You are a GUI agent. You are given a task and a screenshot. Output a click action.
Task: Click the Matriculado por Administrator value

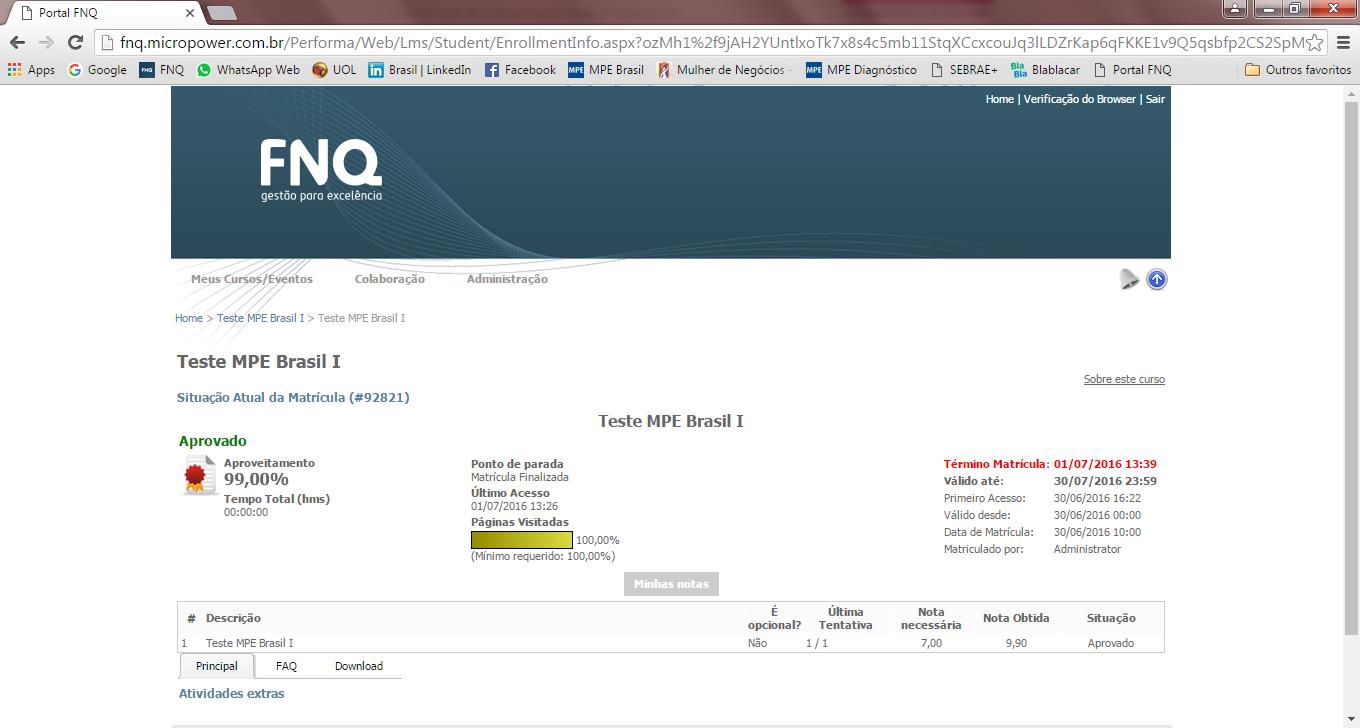point(1087,549)
